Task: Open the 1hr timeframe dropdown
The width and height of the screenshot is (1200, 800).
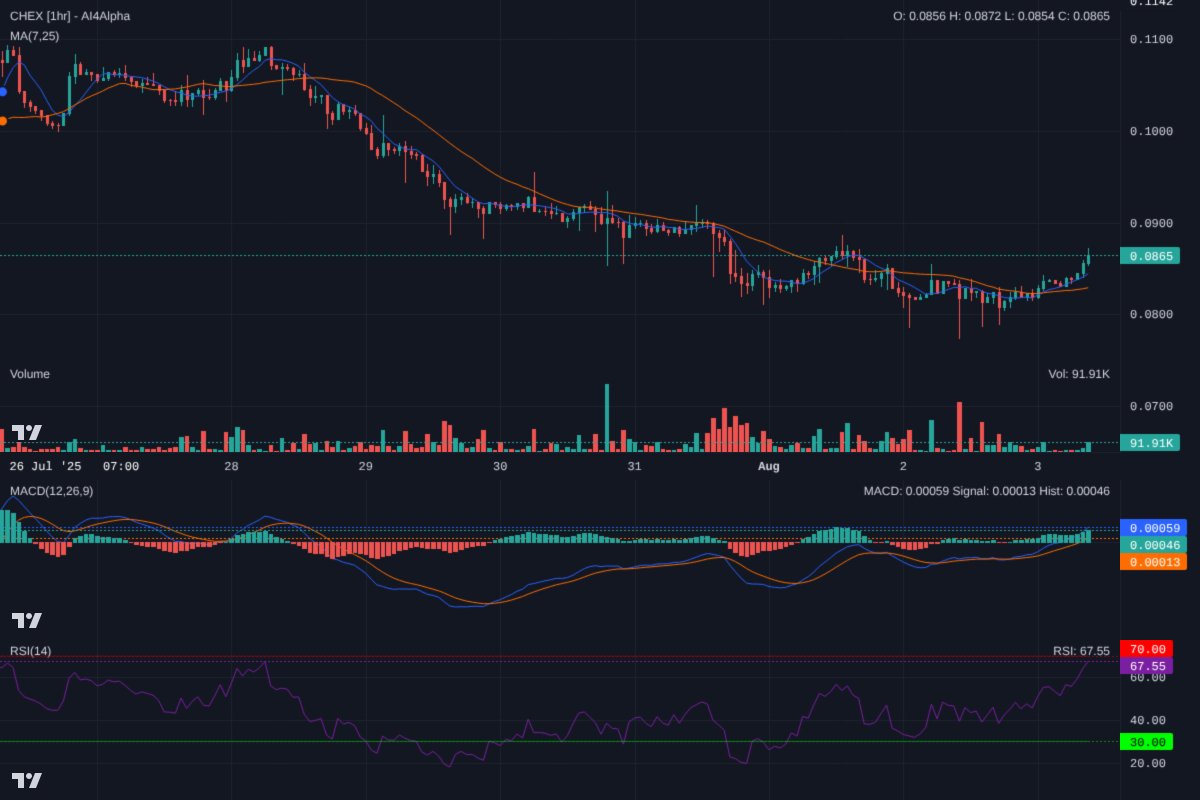Action: (x=57, y=16)
